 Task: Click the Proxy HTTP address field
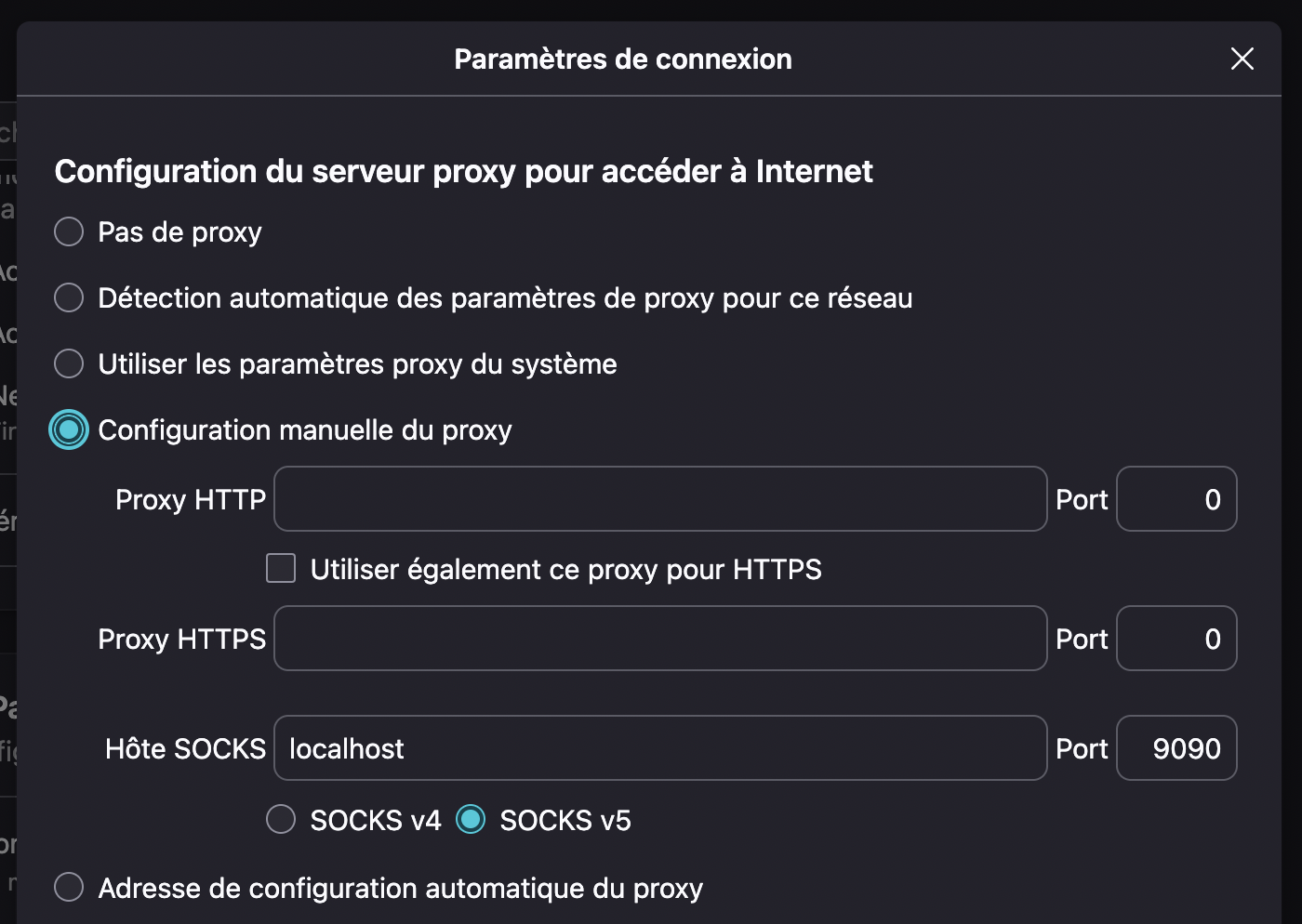(x=660, y=499)
